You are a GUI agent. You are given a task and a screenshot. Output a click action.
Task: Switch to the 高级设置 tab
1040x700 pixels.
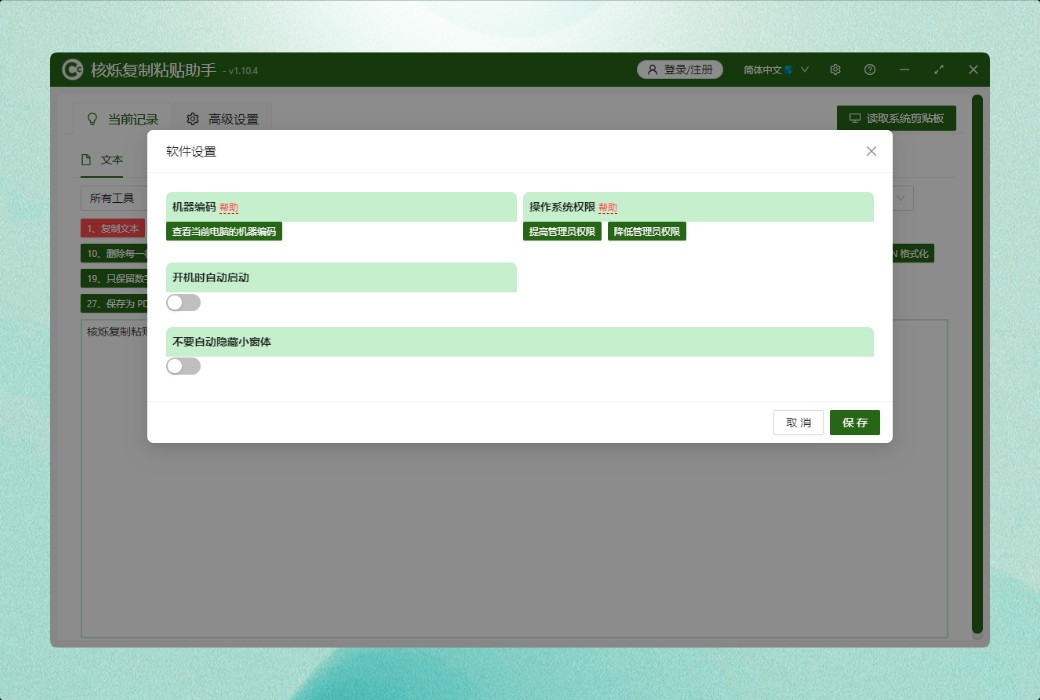222,119
